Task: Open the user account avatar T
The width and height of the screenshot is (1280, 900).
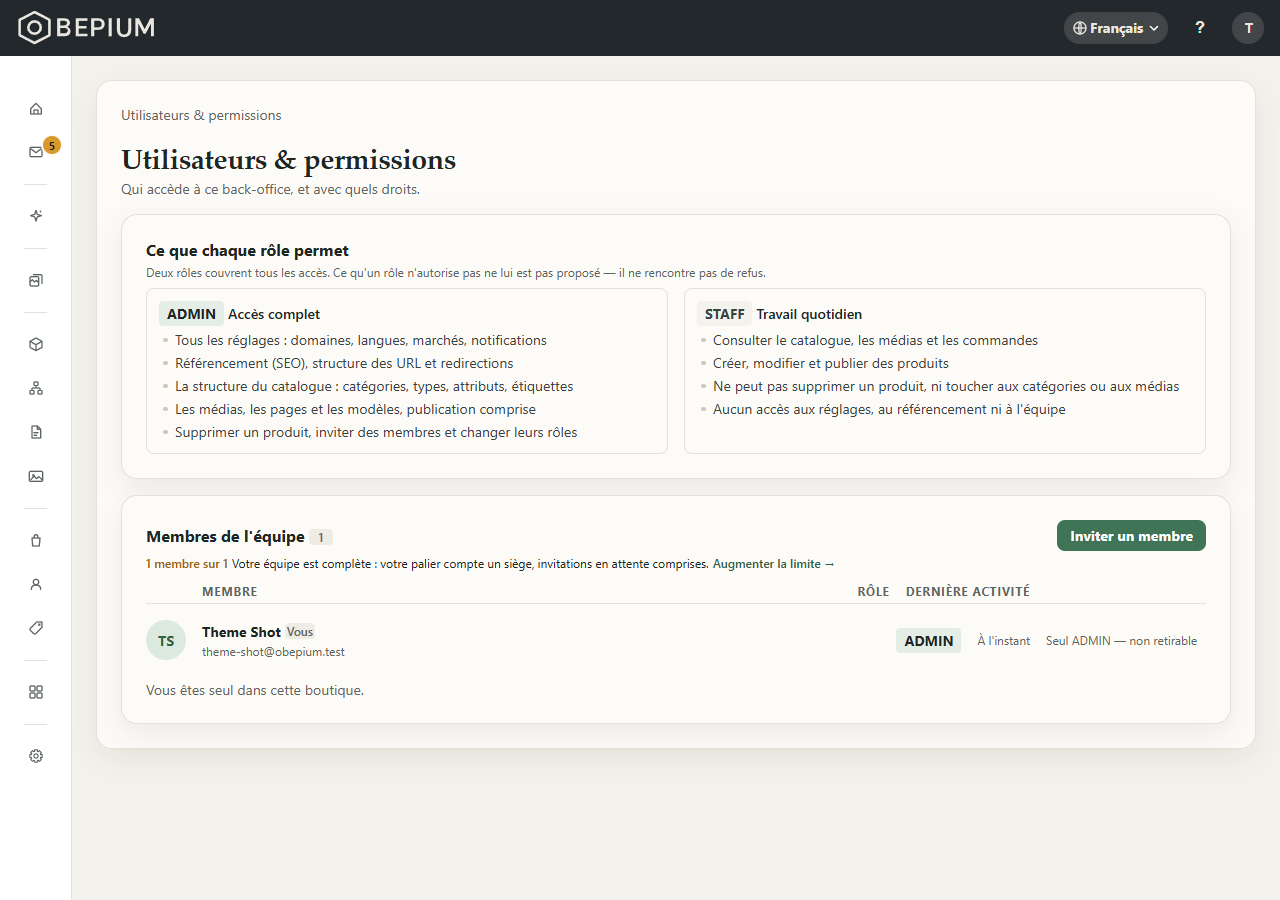Action: coord(1248,28)
